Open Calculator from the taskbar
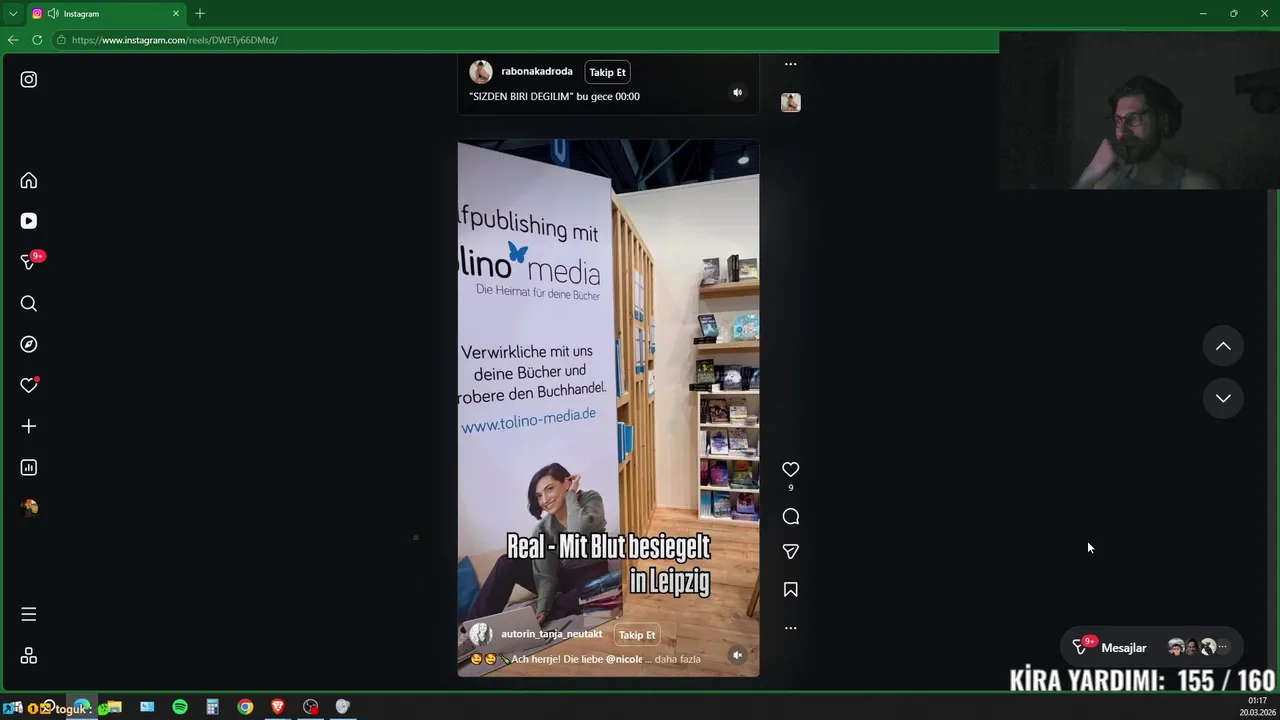 point(213,707)
